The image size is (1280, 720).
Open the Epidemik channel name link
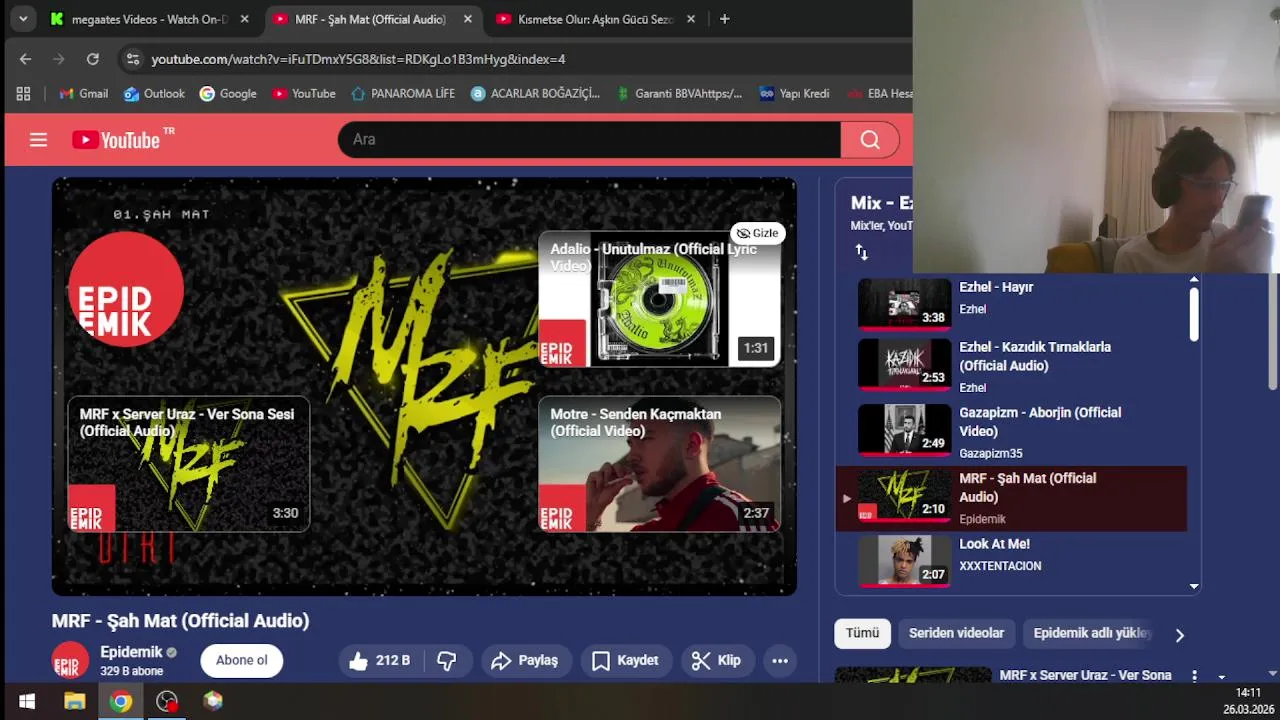131,652
